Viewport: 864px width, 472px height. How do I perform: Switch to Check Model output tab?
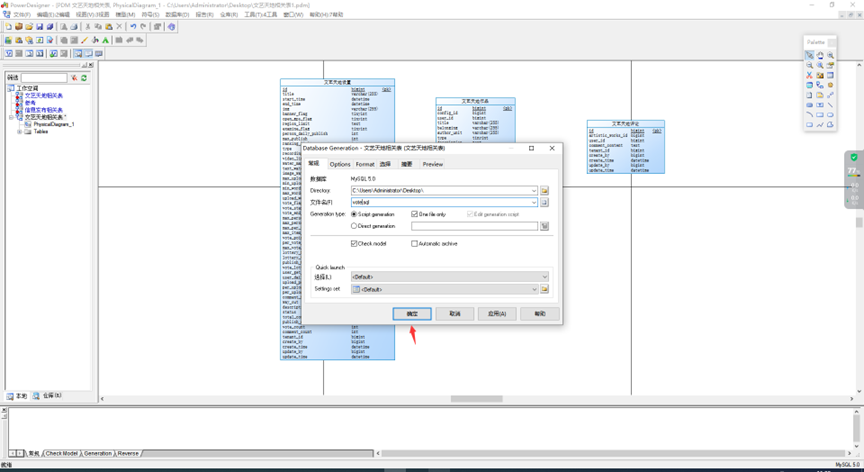[x=61, y=453]
